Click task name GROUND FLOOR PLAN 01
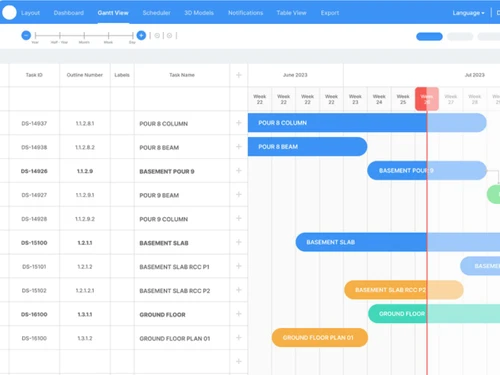This screenshot has width=500, height=375. tap(175, 339)
